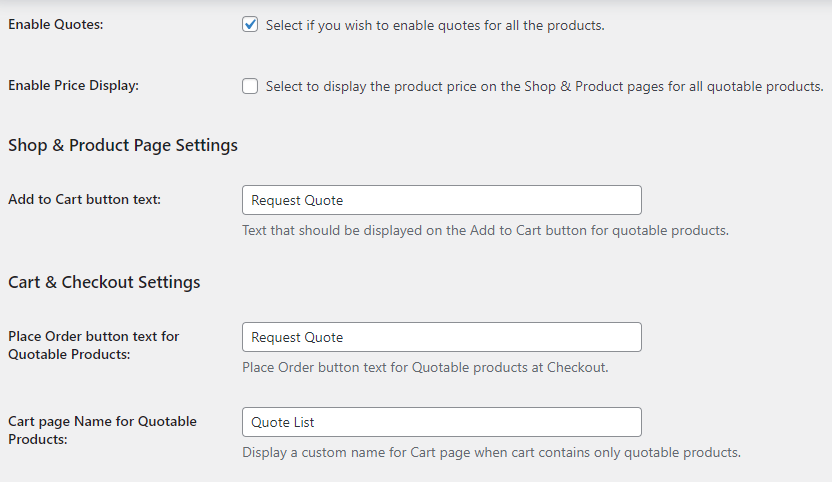
Task: Enable the Price Display checkbox
Action: click(x=250, y=87)
